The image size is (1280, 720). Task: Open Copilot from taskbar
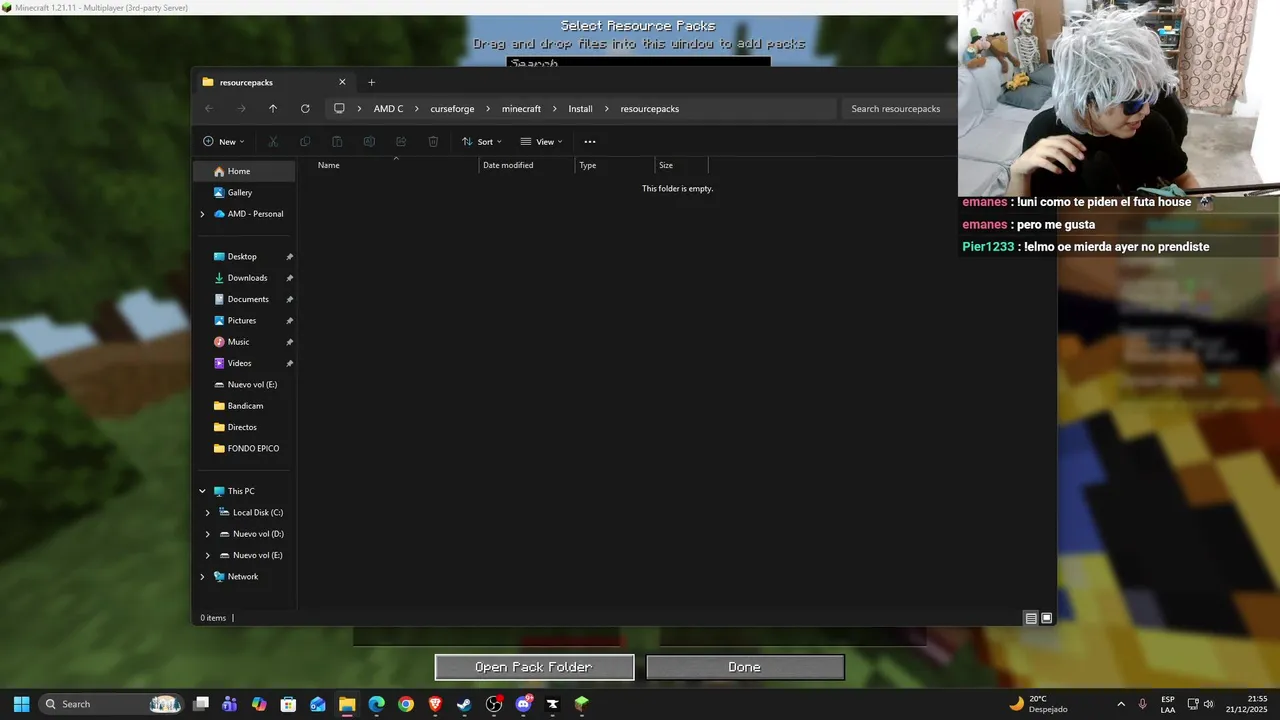point(259,704)
